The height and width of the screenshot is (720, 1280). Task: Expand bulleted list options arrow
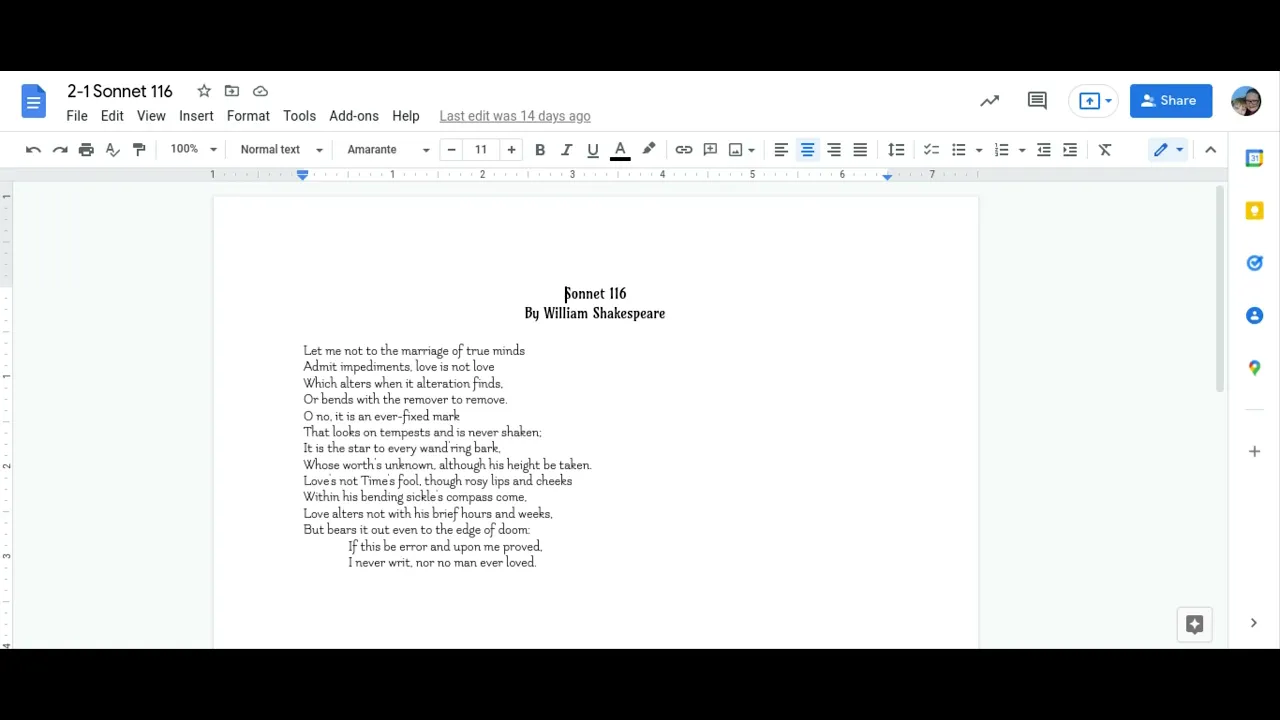tap(979, 150)
